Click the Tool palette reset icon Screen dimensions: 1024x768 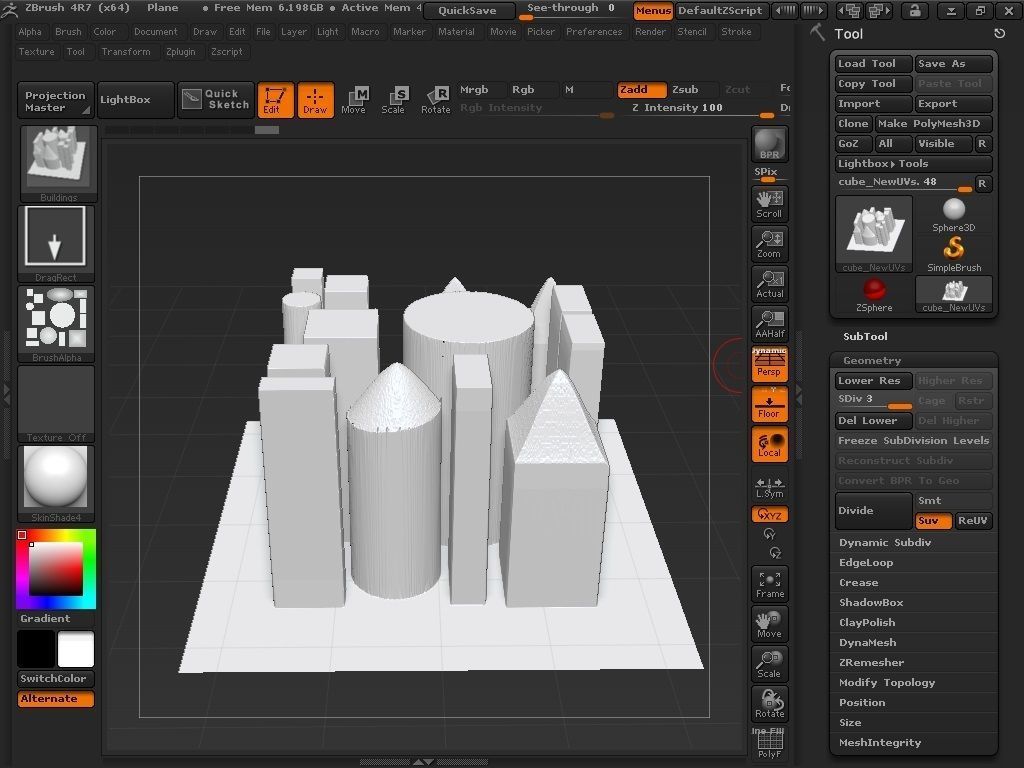pyautogui.click(x=999, y=34)
